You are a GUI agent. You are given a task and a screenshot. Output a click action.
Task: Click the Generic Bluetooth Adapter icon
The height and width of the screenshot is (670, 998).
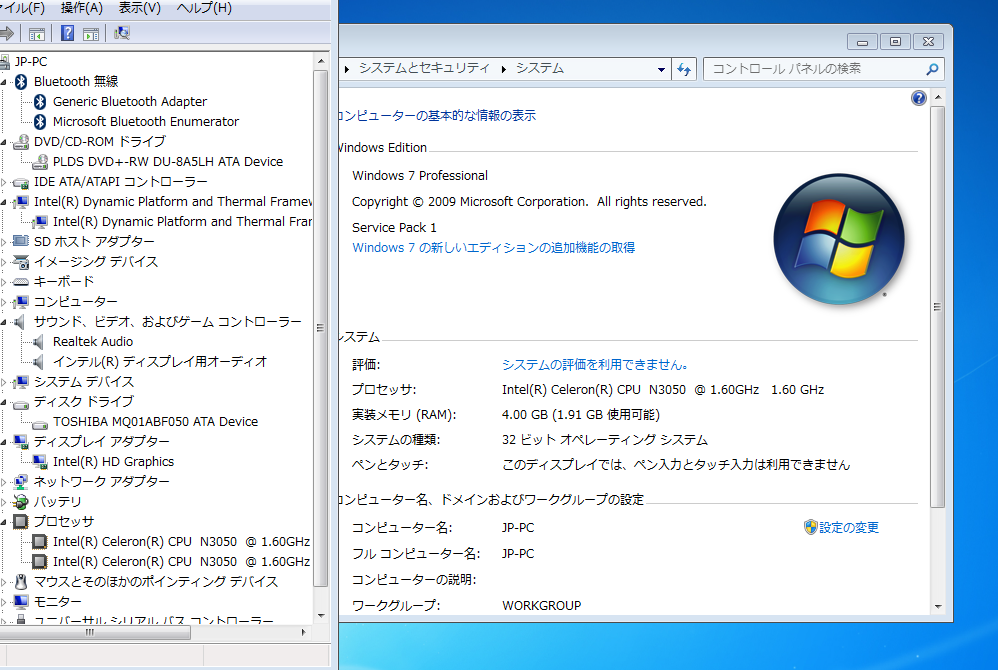(x=40, y=102)
